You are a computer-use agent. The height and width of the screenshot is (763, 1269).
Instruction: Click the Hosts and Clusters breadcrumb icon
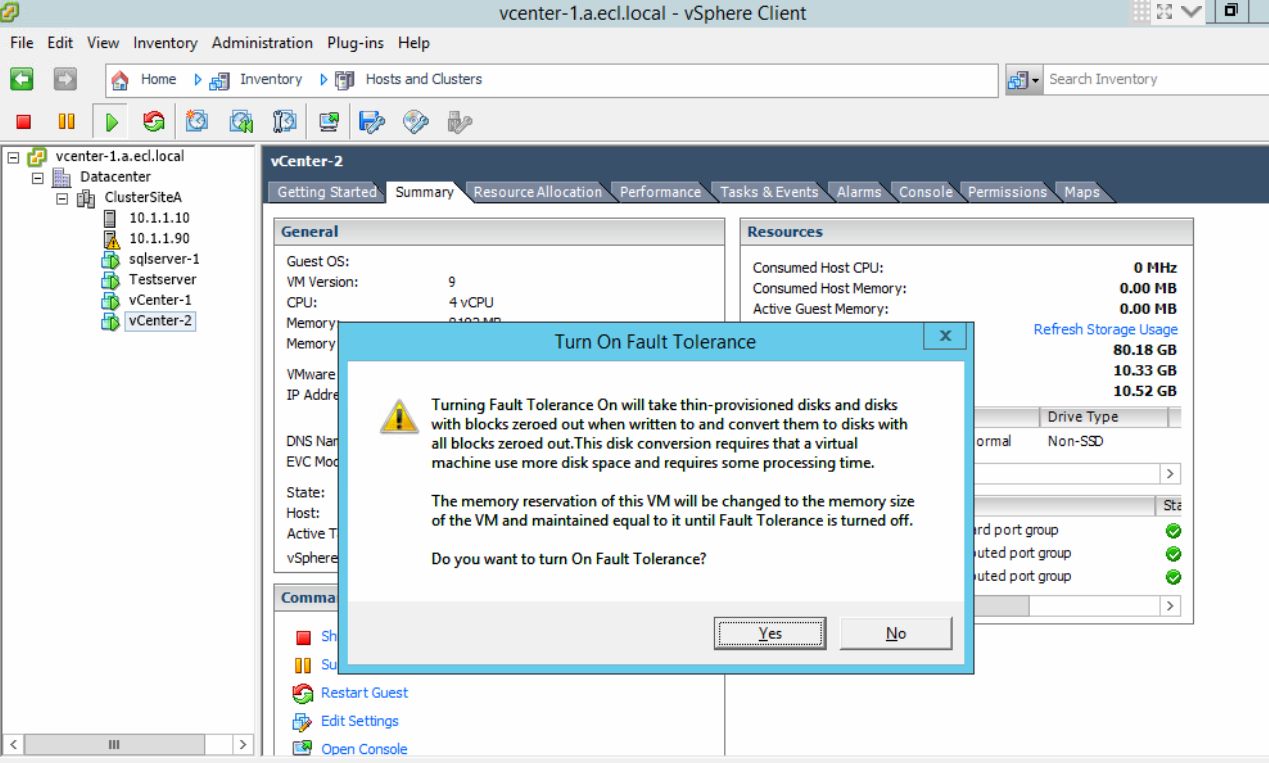(x=345, y=80)
